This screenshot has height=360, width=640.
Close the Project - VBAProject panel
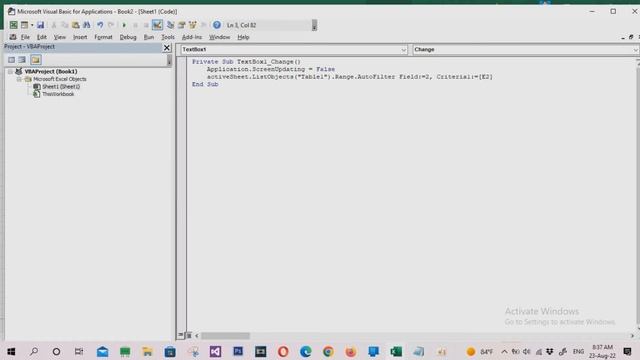coord(167,48)
